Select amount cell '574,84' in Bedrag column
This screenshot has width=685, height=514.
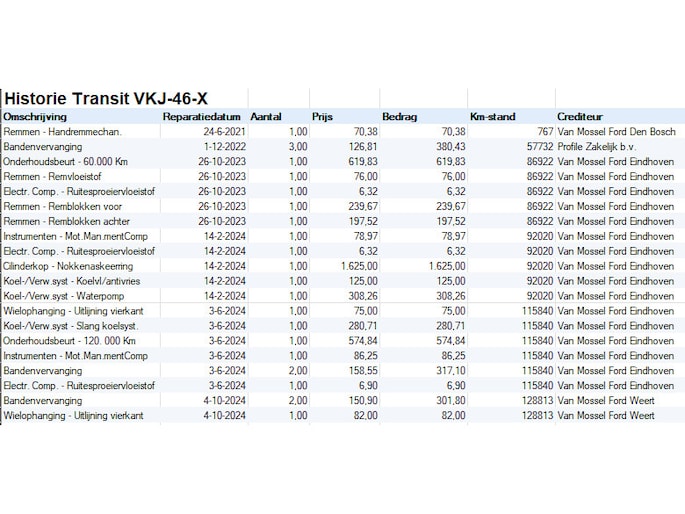pyautogui.click(x=451, y=341)
